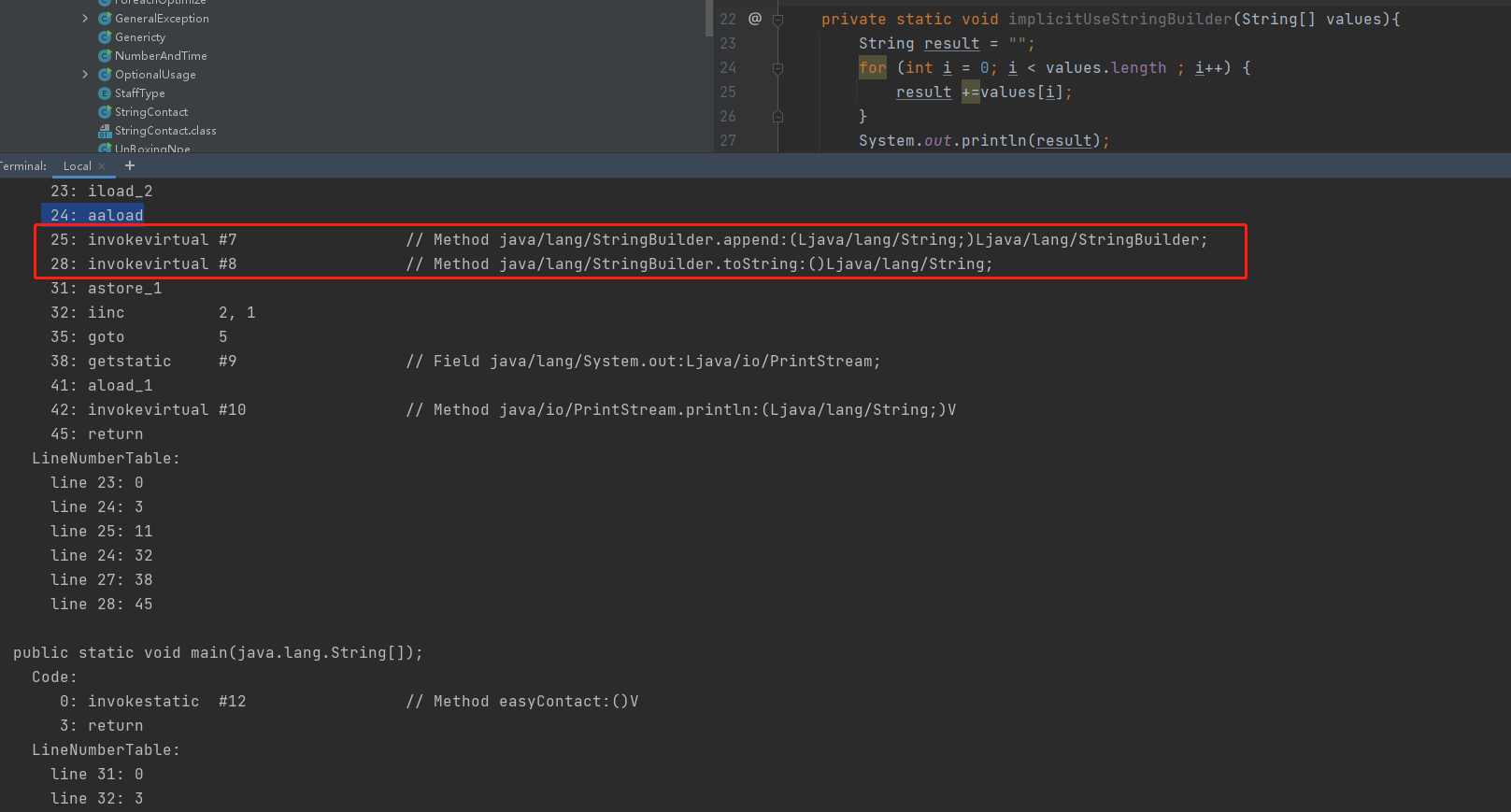Click 'line 28: 45' table entry
The height and width of the screenshot is (812, 1511).
(x=101, y=605)
